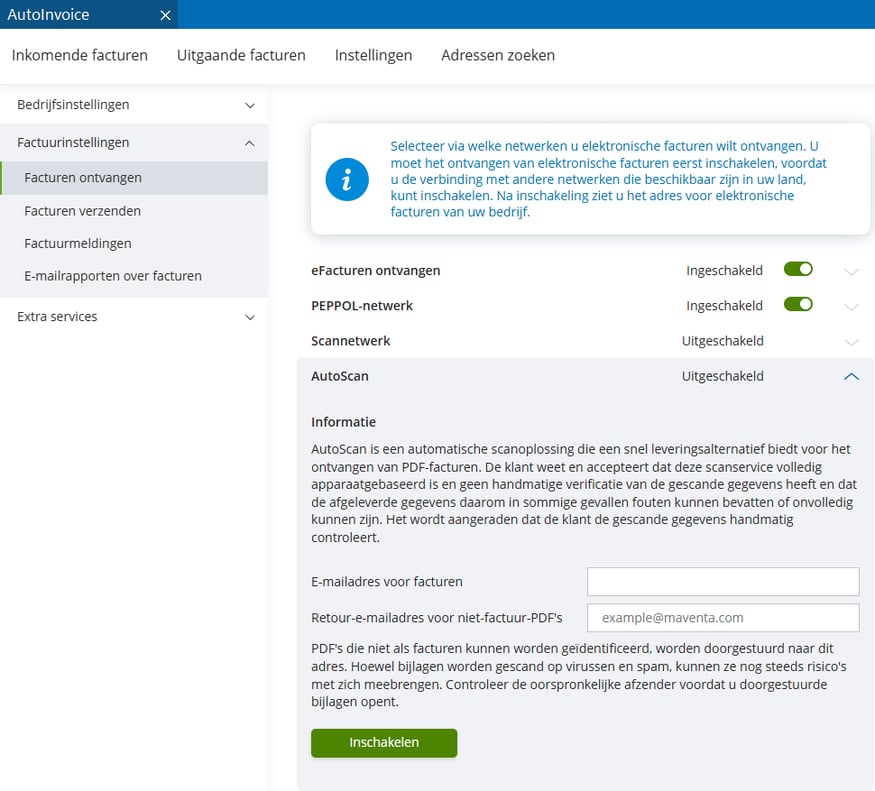Toggle the PEPPOL-netwerk switch

pos(798,304)
